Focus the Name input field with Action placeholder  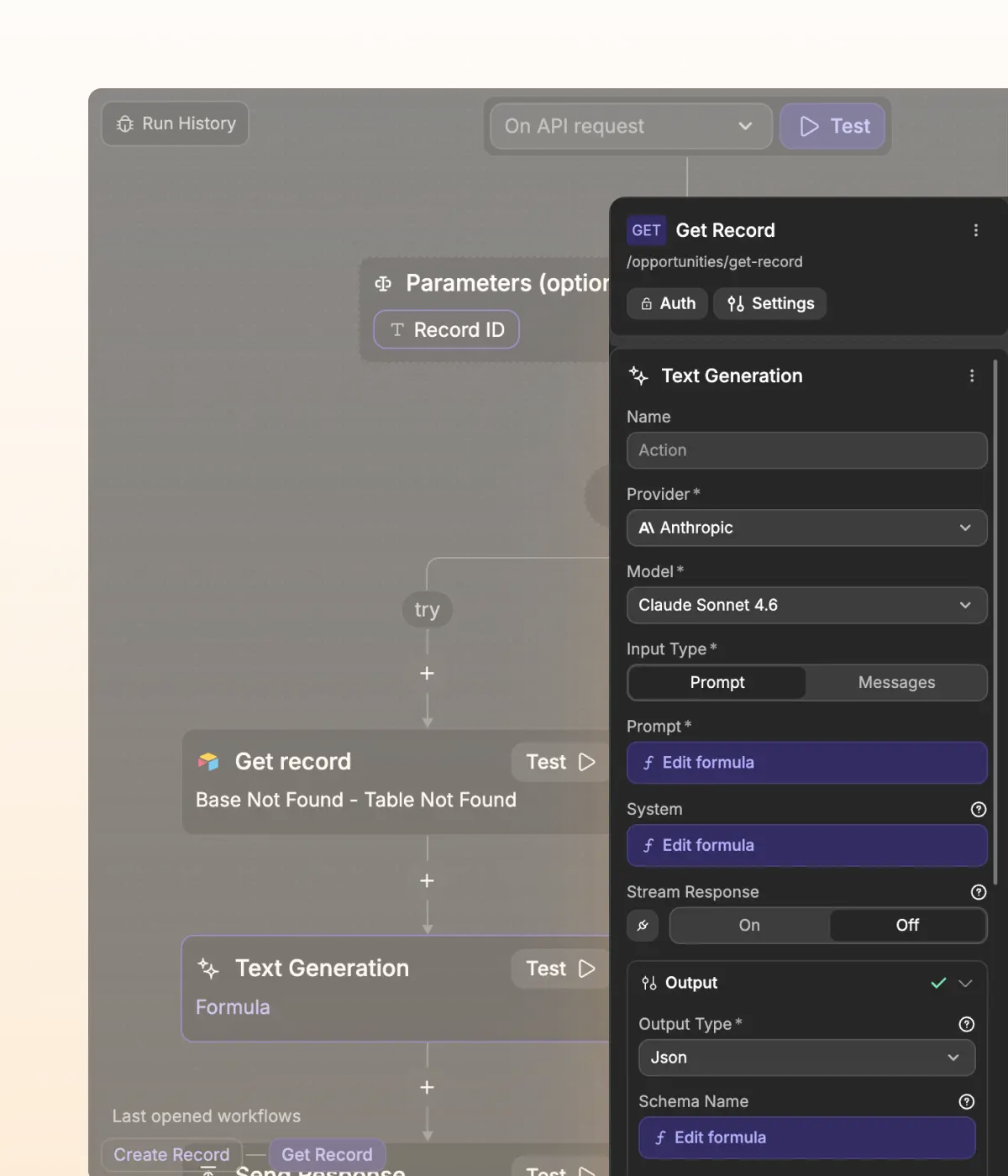coord(806,450)
